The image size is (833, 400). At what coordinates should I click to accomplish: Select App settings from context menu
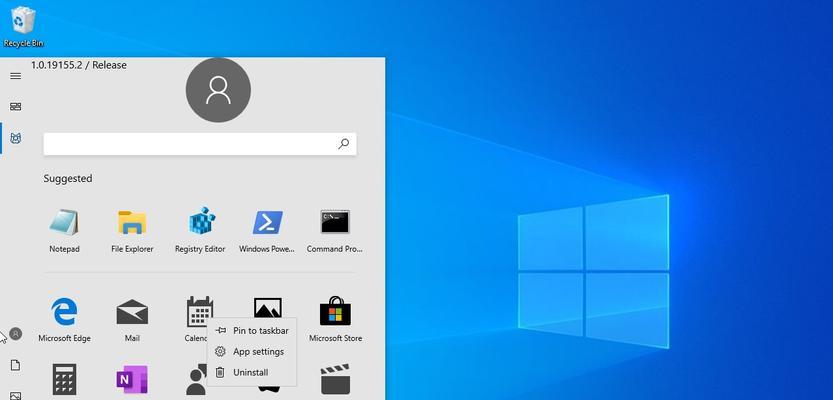251,352
